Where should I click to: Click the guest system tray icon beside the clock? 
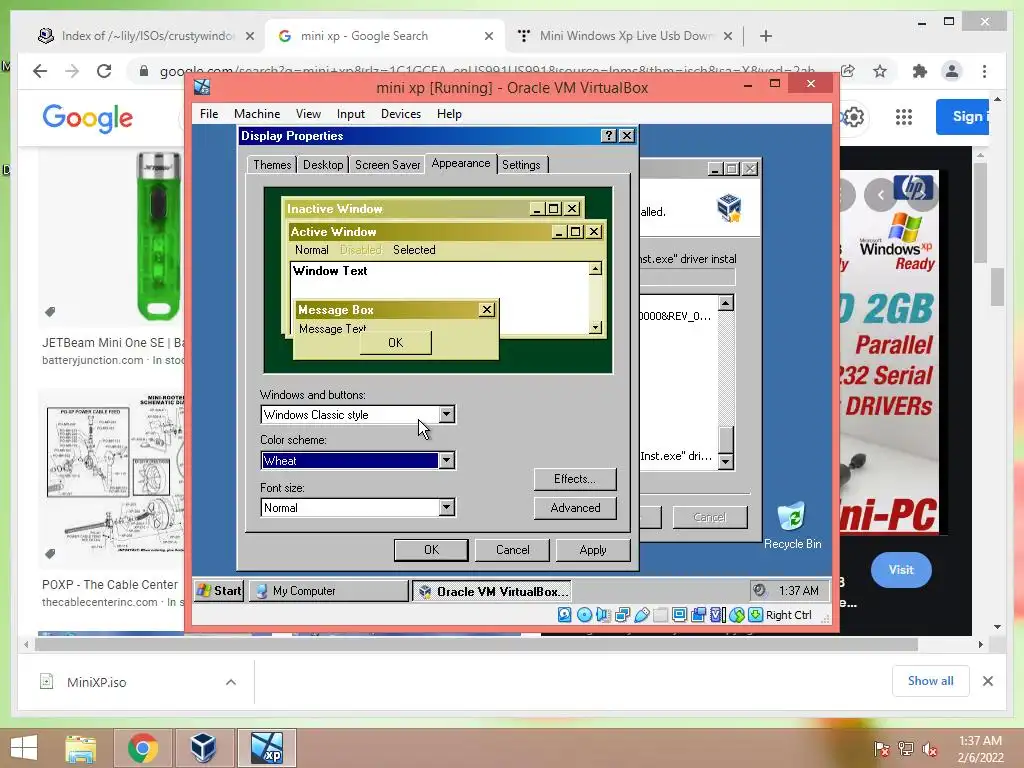tap(760, 590)
